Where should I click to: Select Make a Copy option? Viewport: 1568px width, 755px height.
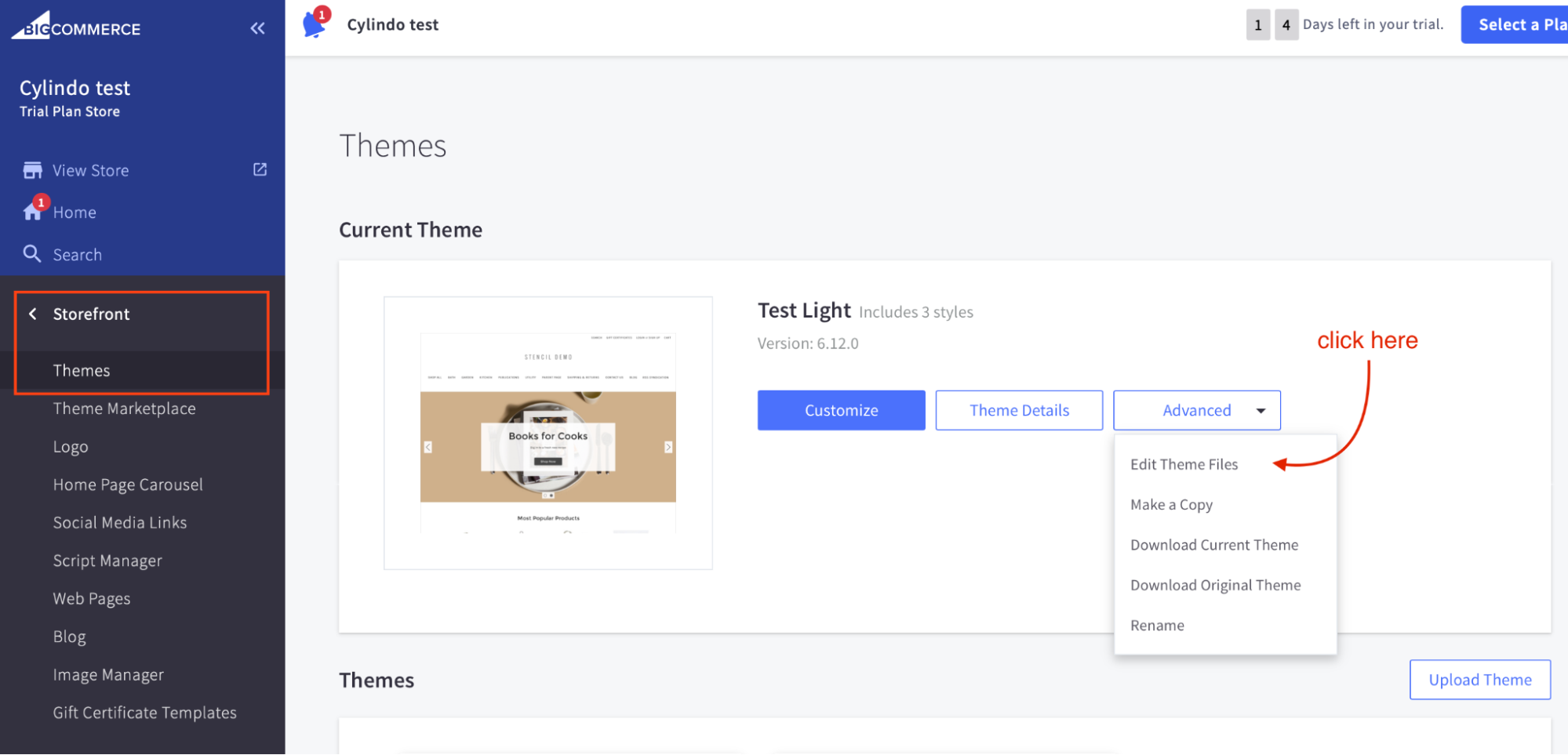tap(1171, 505)
